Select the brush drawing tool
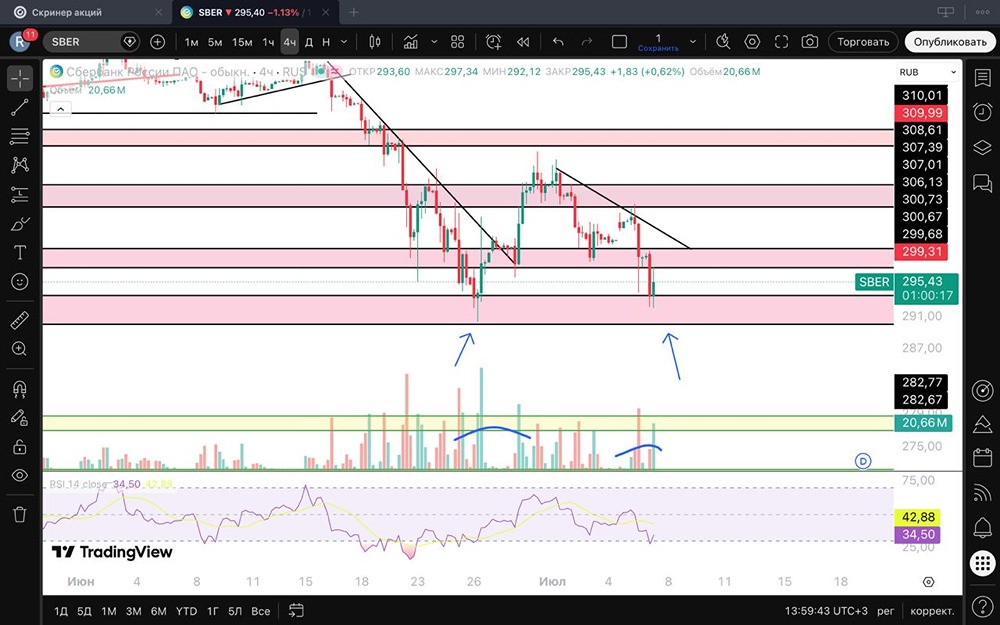 tap(20, 224)
